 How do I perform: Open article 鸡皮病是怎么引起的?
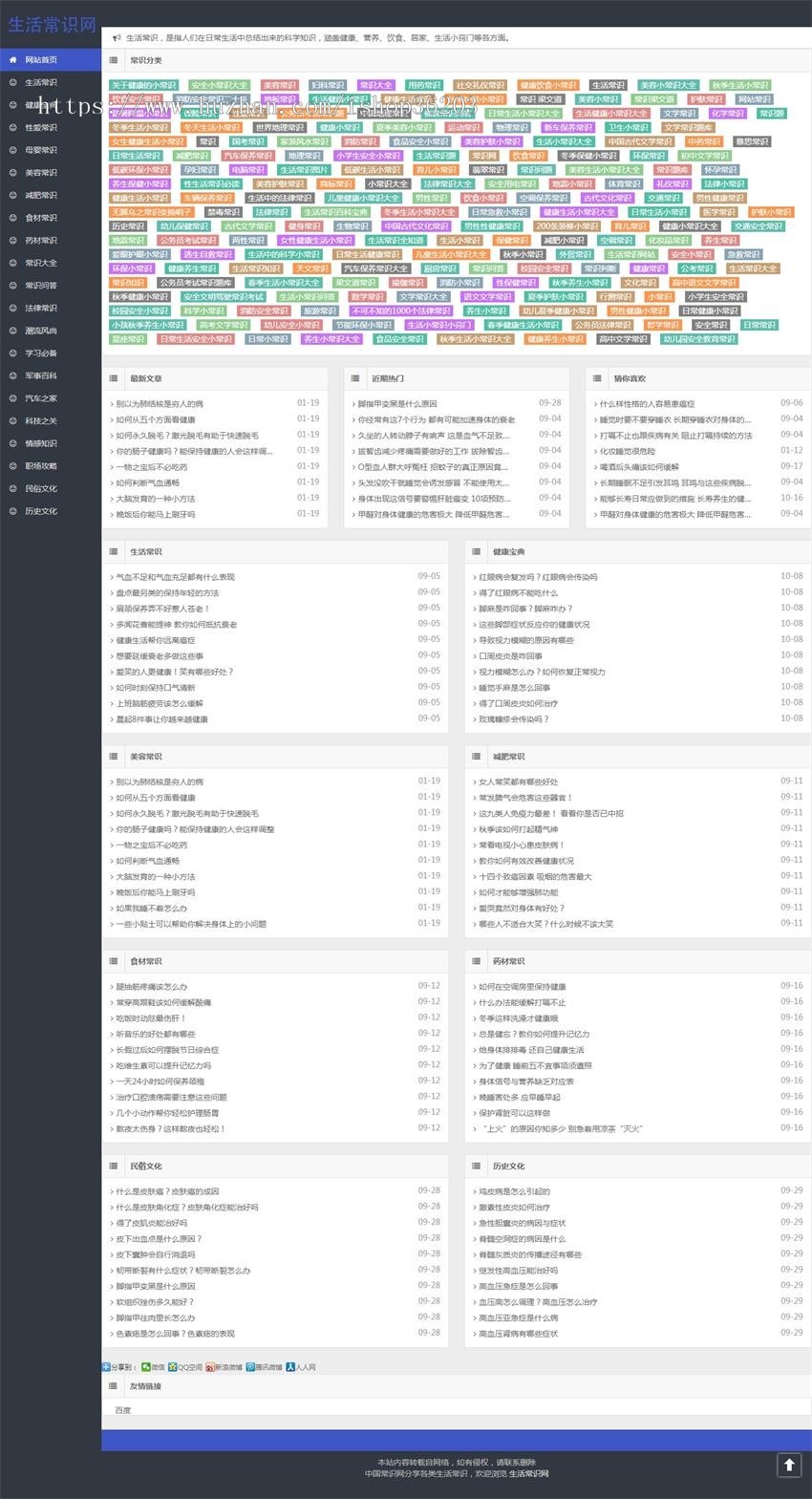(x=514, y=1191)
